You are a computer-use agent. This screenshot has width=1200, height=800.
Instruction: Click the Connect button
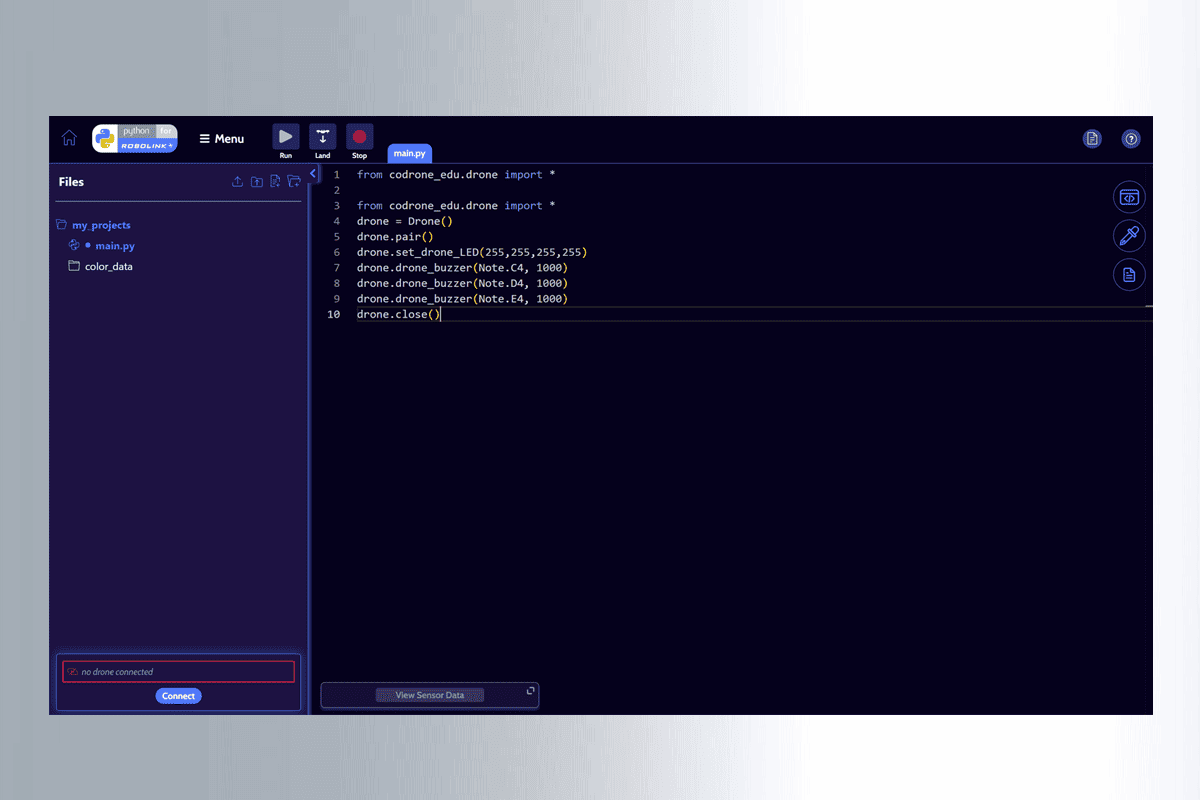coord(178,696)
